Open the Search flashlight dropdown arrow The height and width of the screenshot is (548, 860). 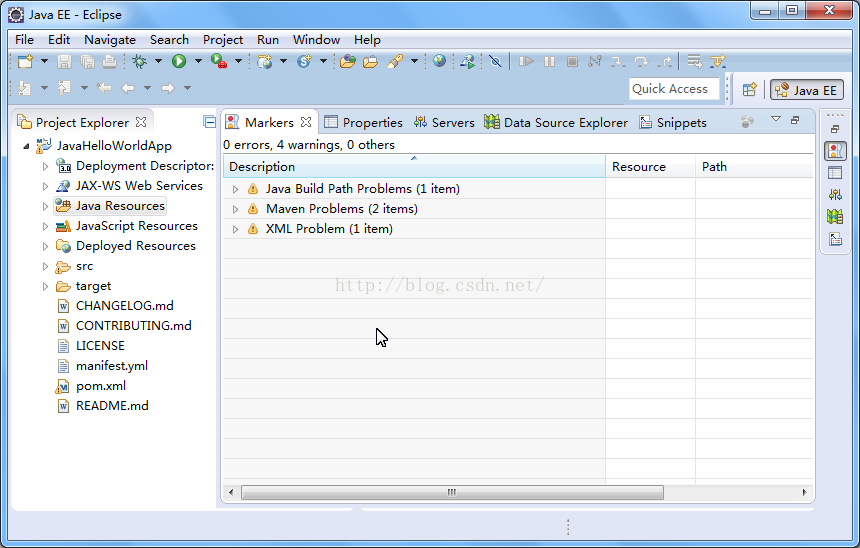tap(415, 61)
